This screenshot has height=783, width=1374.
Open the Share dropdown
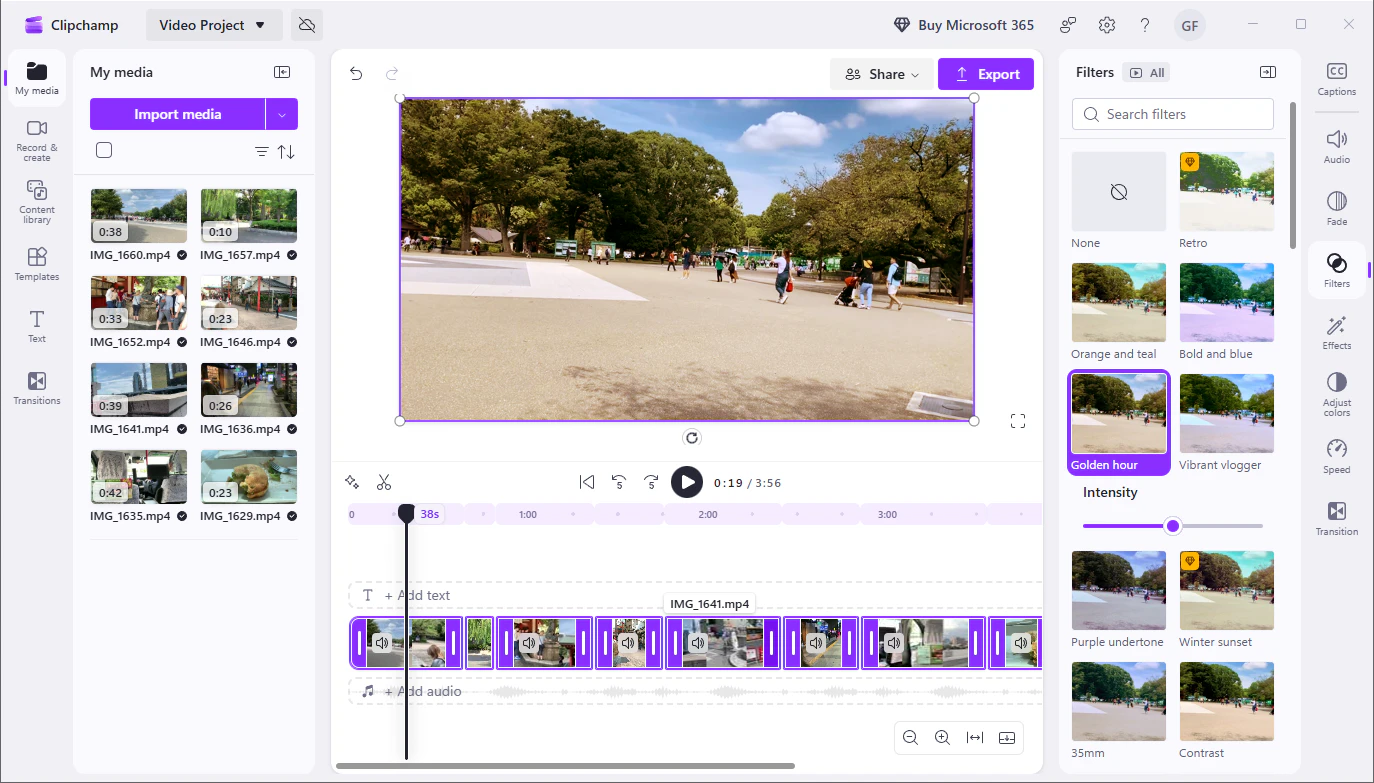[881, 73]
